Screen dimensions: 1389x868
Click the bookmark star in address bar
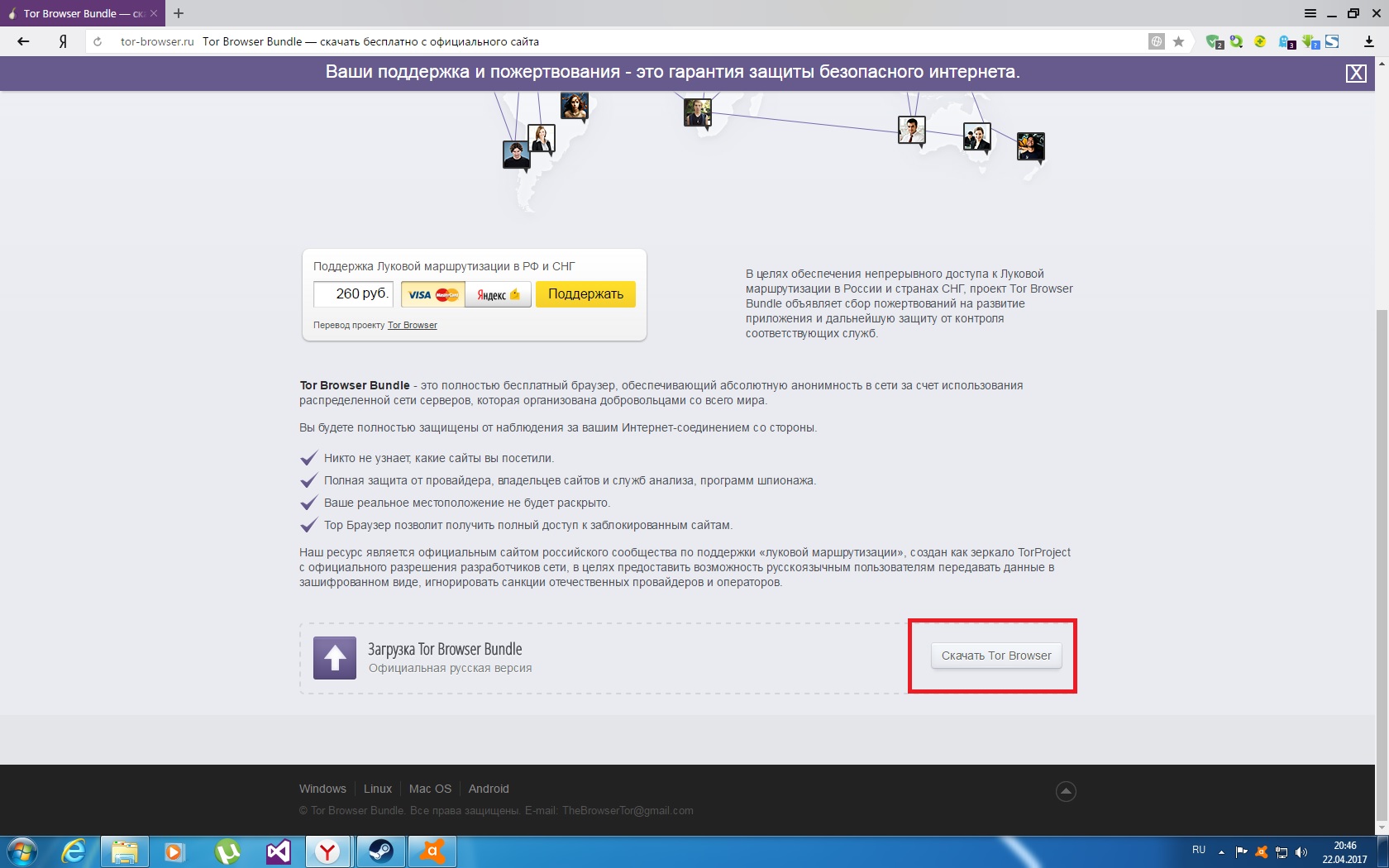point(1179,41)
